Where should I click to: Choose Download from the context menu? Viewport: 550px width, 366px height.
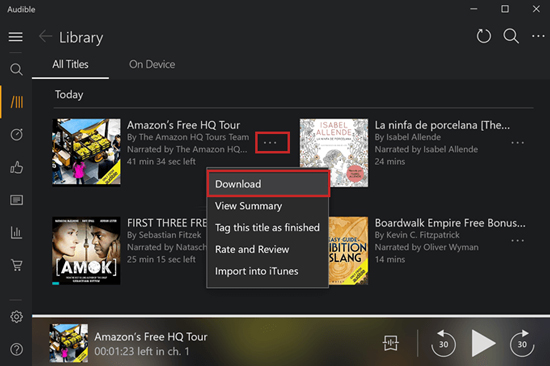[x=268, y=184]
